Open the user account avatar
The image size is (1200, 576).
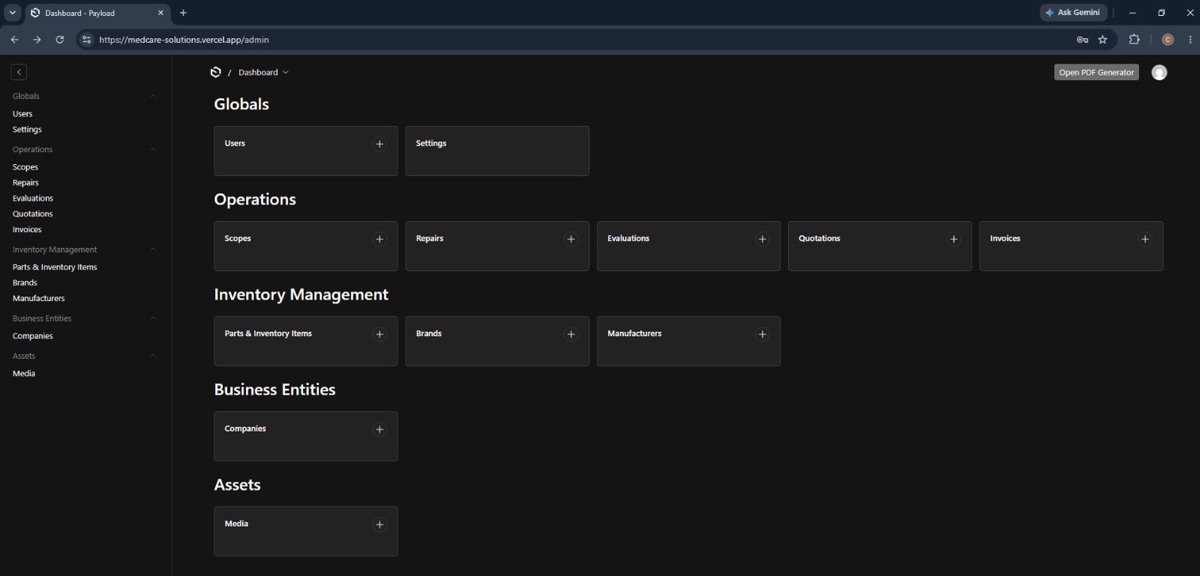point(1159,72)
